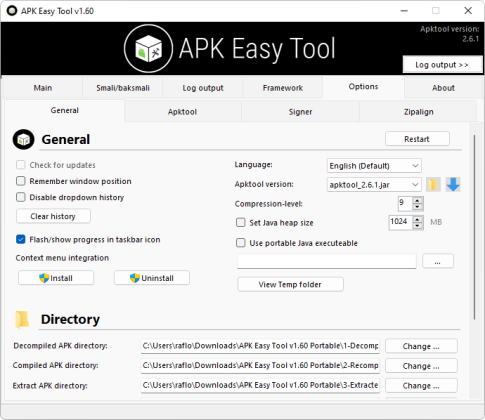Minimize the APK Easy Tool window
Image resolution: width=485 pixels, height=420 pixels.
click(x=404, y=11)
